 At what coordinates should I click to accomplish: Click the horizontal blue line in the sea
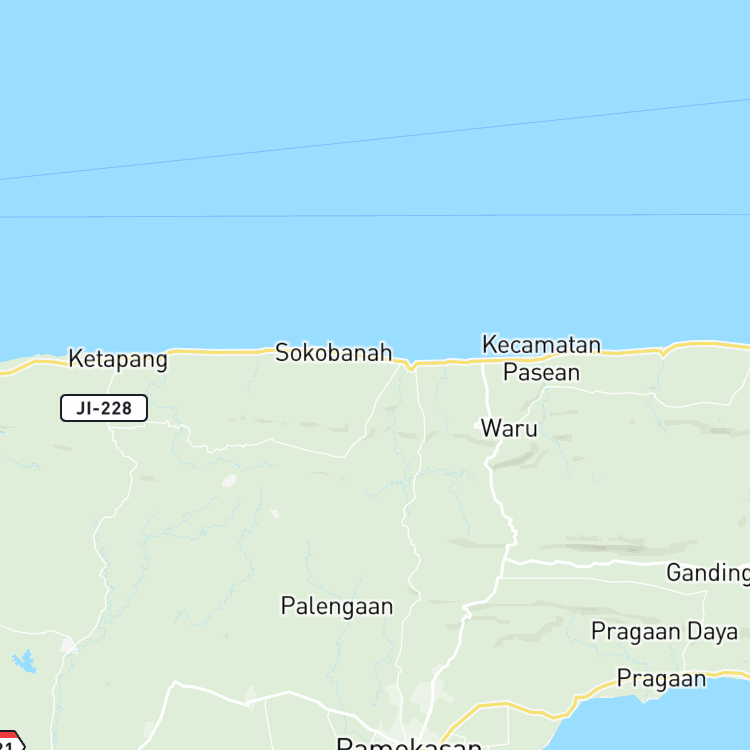(x=375, y=216)
